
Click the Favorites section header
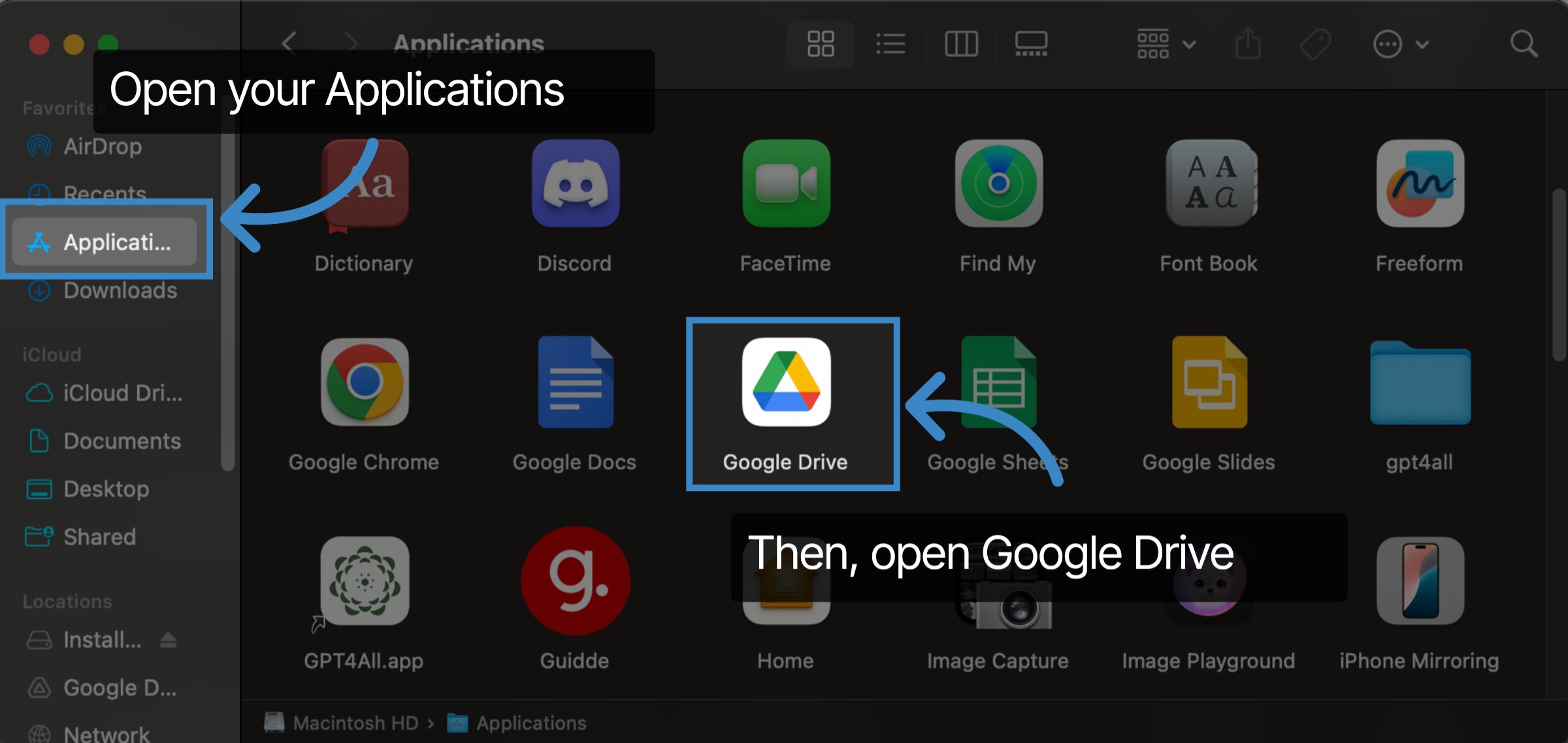(x=64, y=108)
